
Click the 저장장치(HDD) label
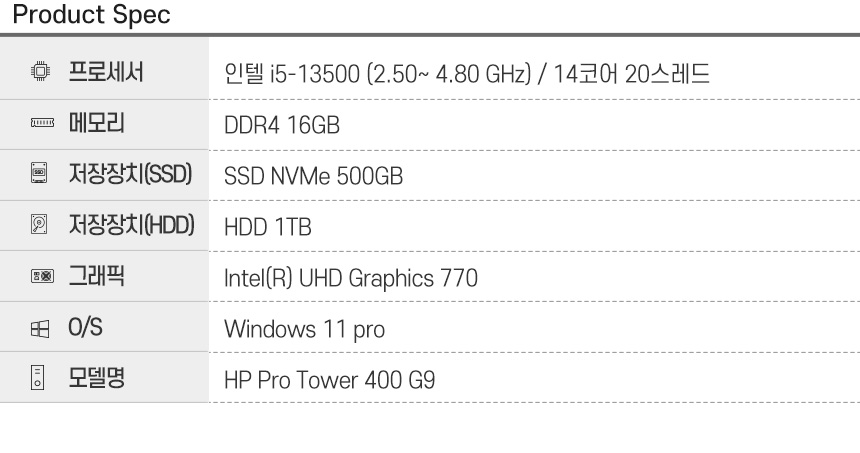[x=130, y=226]
